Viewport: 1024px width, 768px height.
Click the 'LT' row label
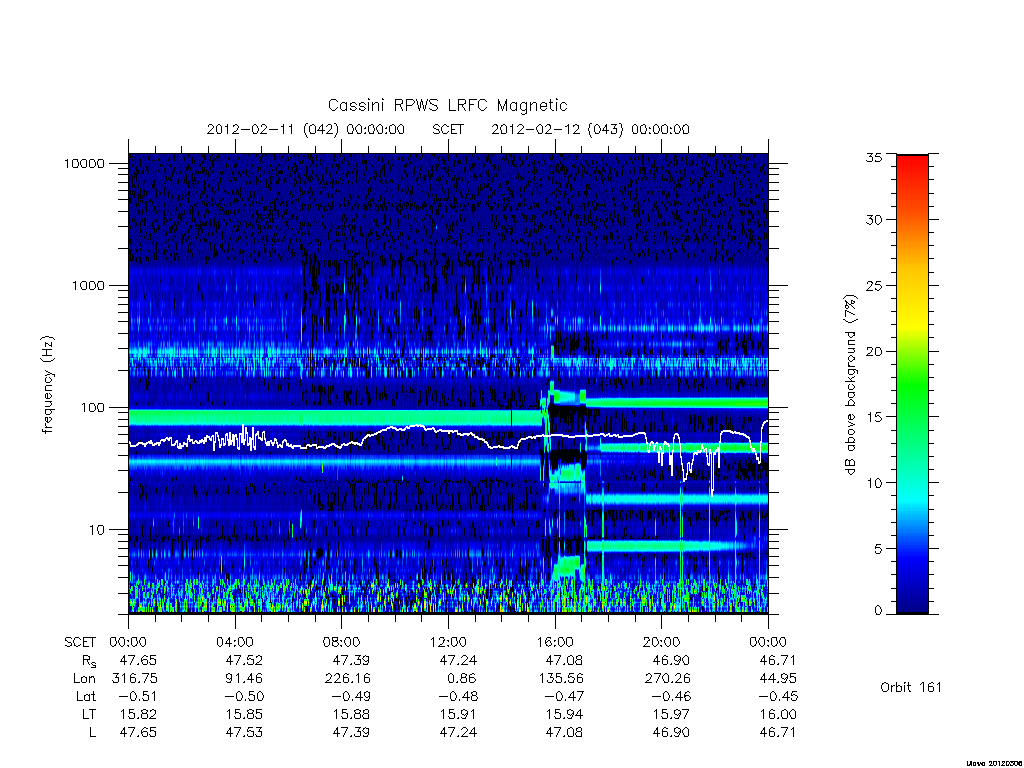point(89,714)
